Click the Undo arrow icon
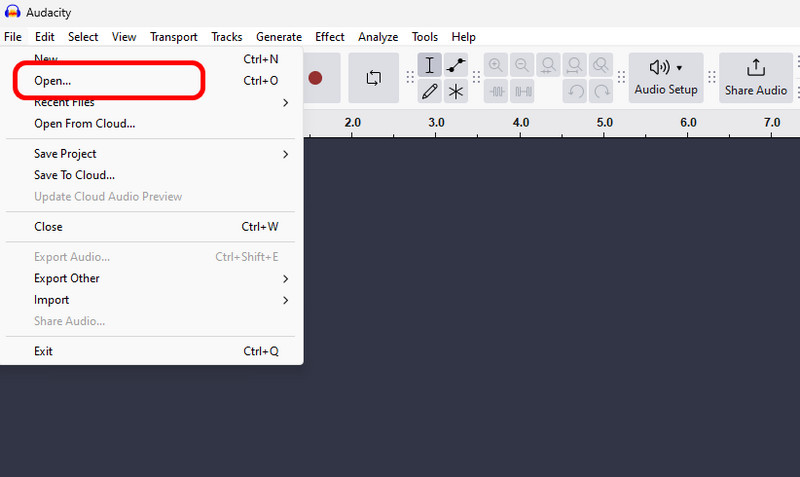Image resolution: width=800 pixels, height=477 pixels. pos(575,91)
